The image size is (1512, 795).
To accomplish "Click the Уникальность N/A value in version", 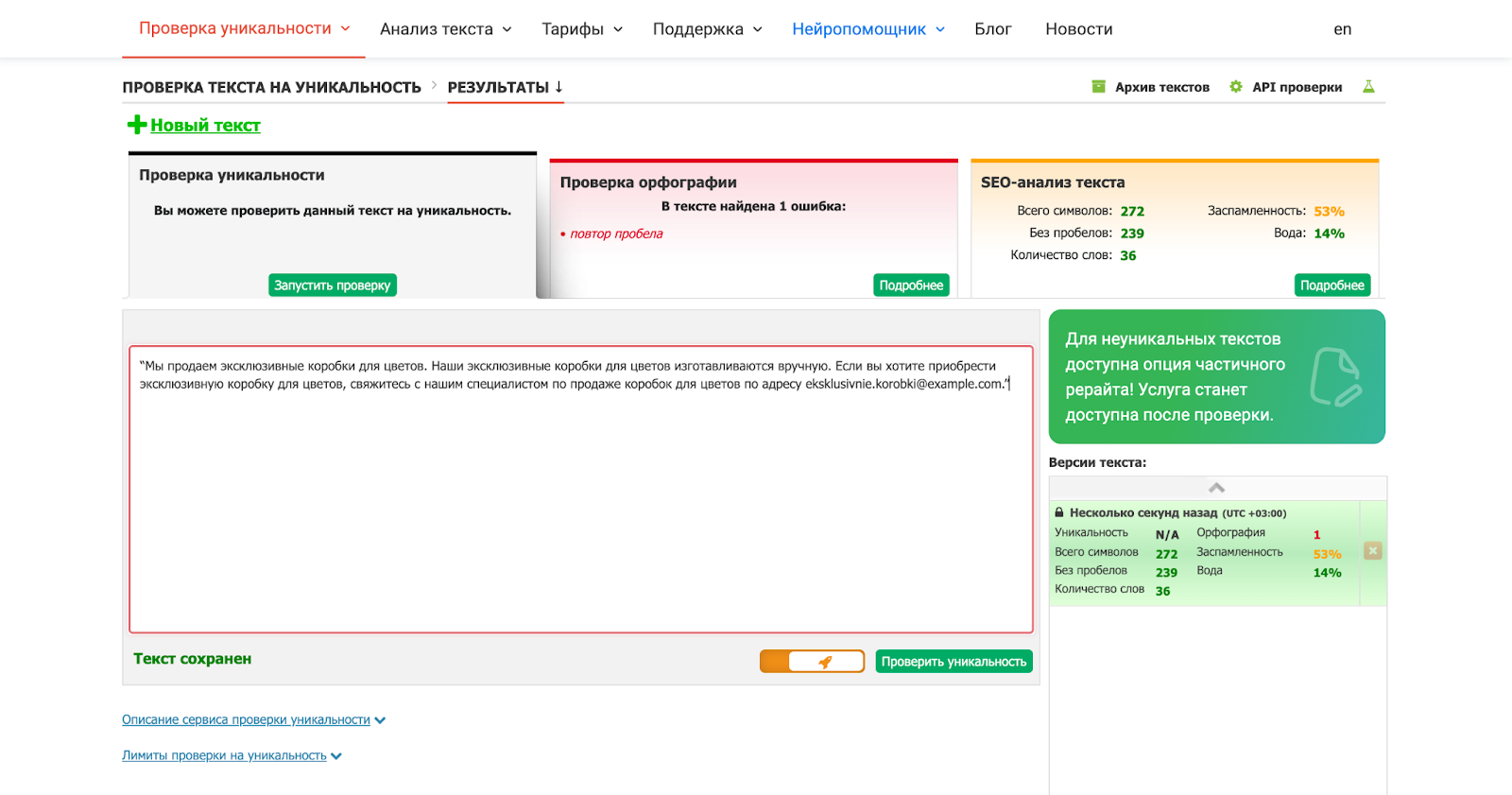I will click(1167, 534).
